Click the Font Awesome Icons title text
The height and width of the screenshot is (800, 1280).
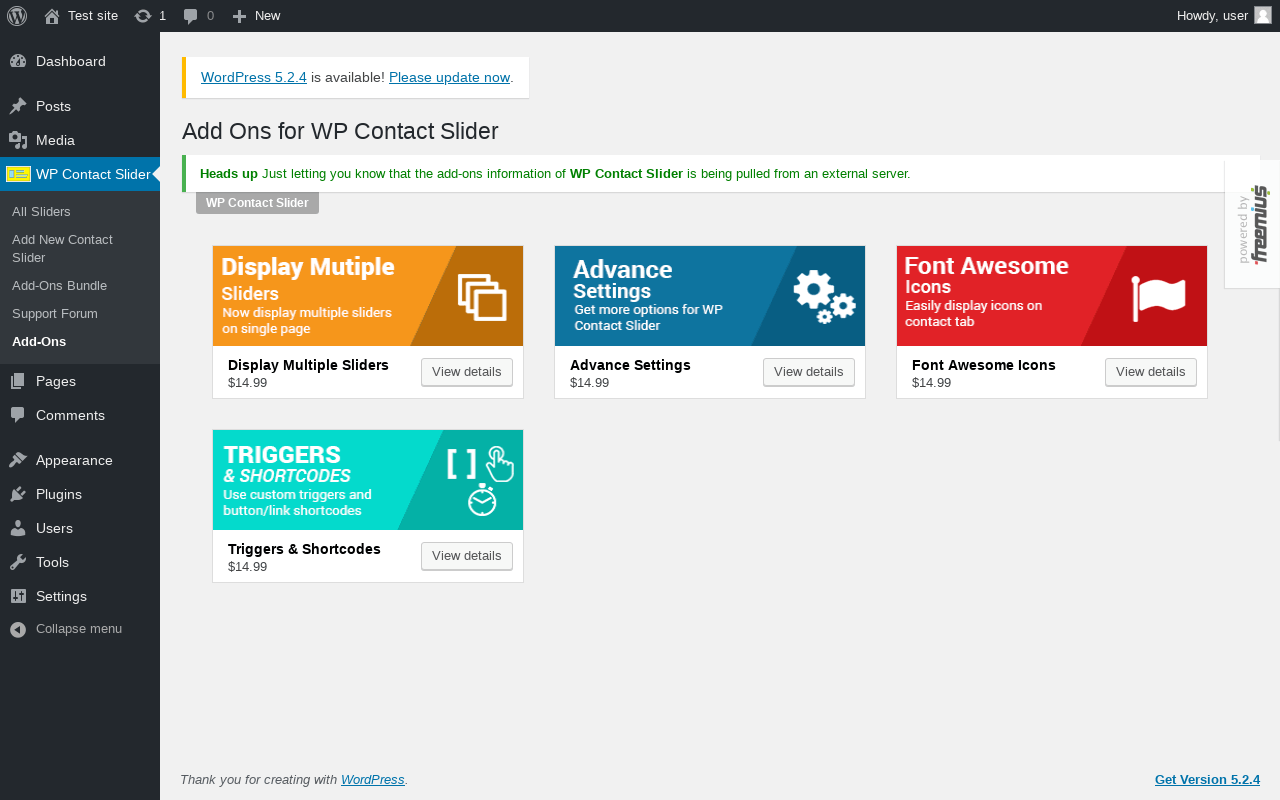[984, 365]
